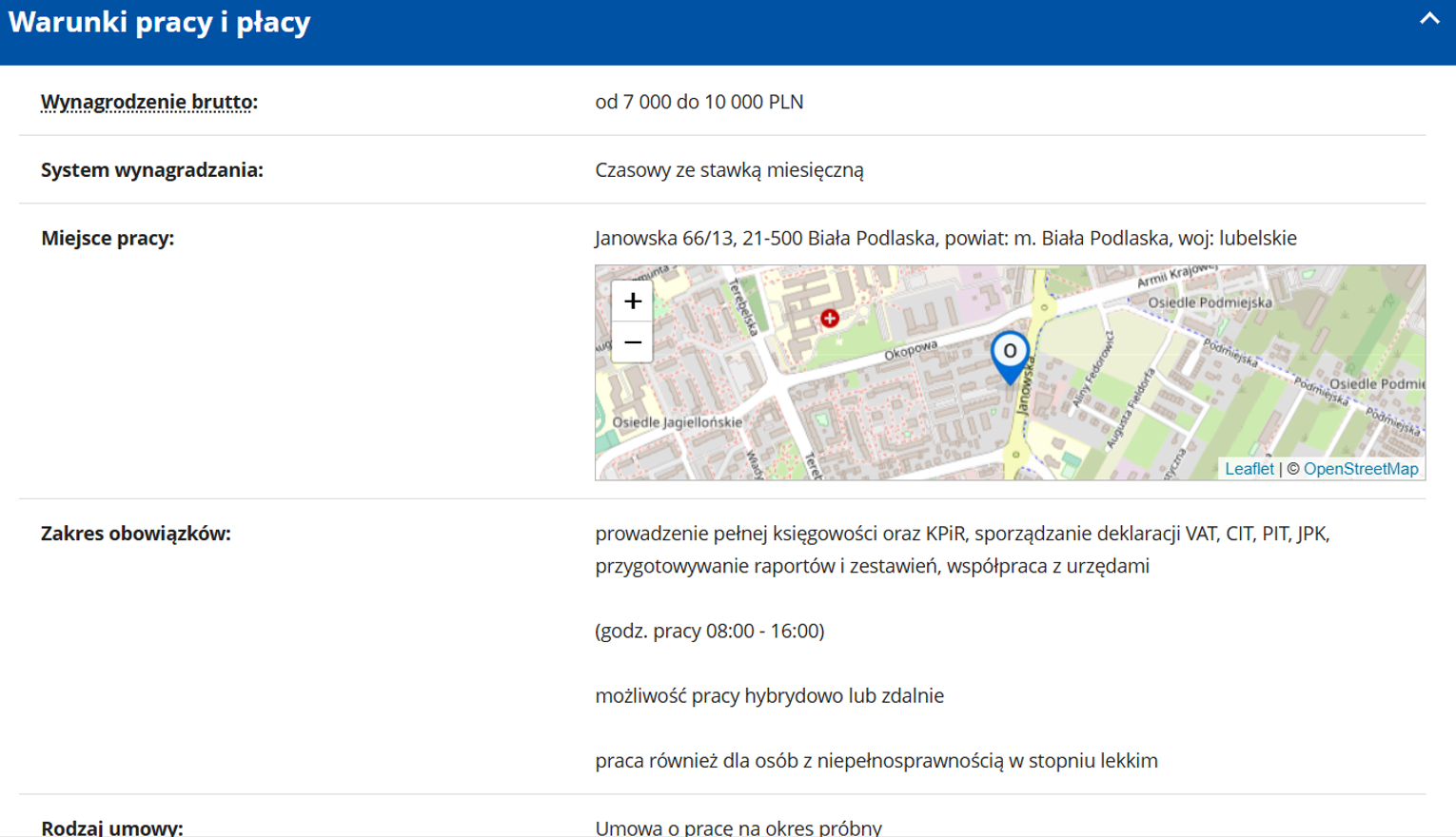Click the salary range 7 000 to 10 000 PLN
The width and height of the screenshot is (1456, 837).
click(698, 102)
